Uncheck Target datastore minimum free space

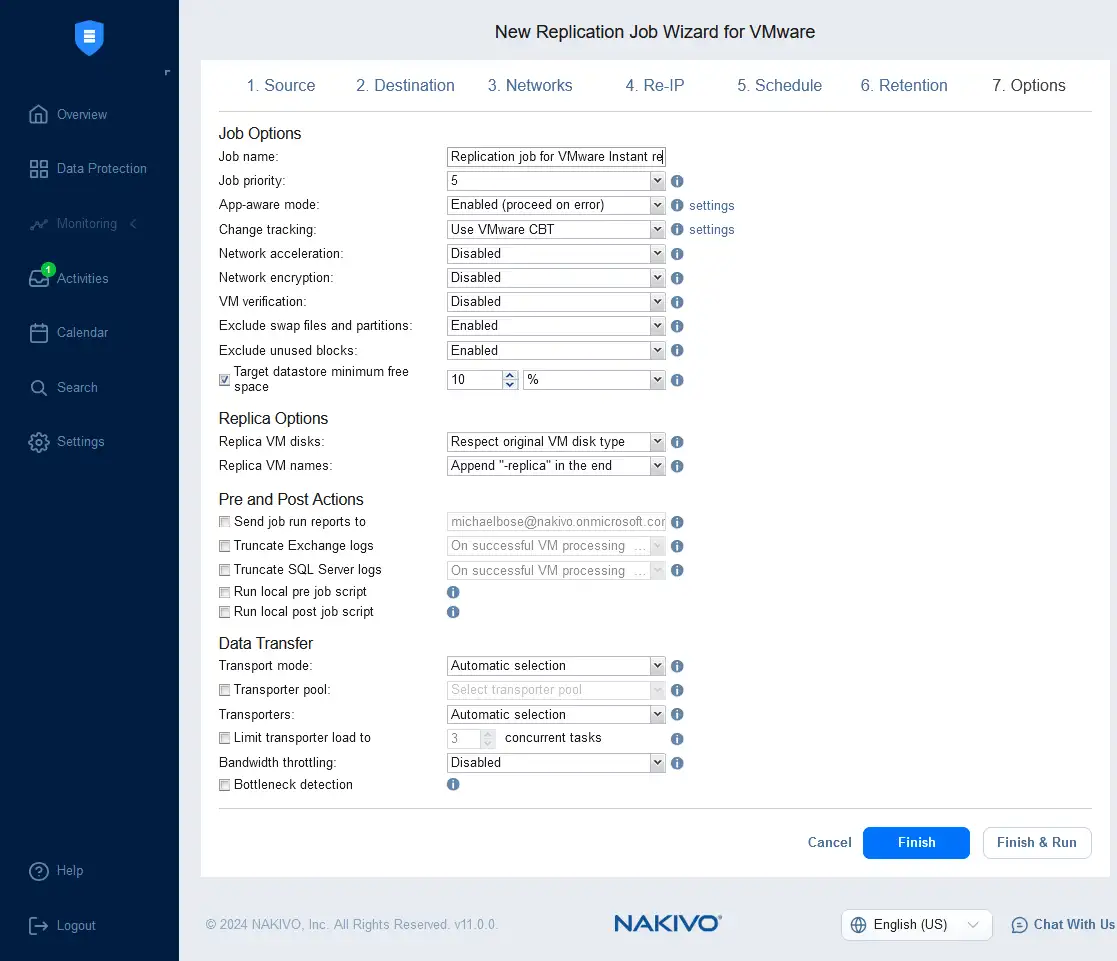pos(224,380)
